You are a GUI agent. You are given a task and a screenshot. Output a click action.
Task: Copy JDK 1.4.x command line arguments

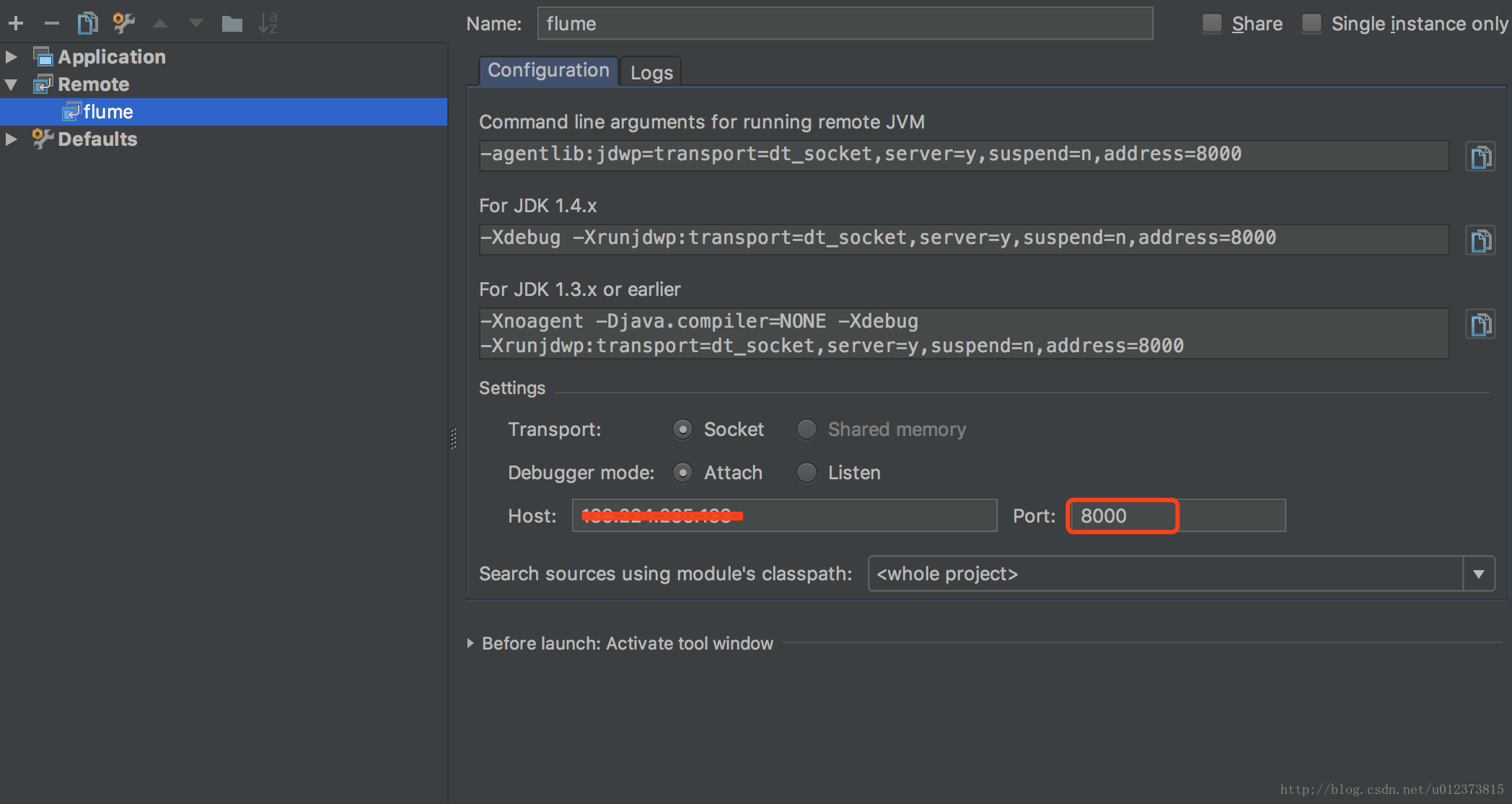(1480, 240)
